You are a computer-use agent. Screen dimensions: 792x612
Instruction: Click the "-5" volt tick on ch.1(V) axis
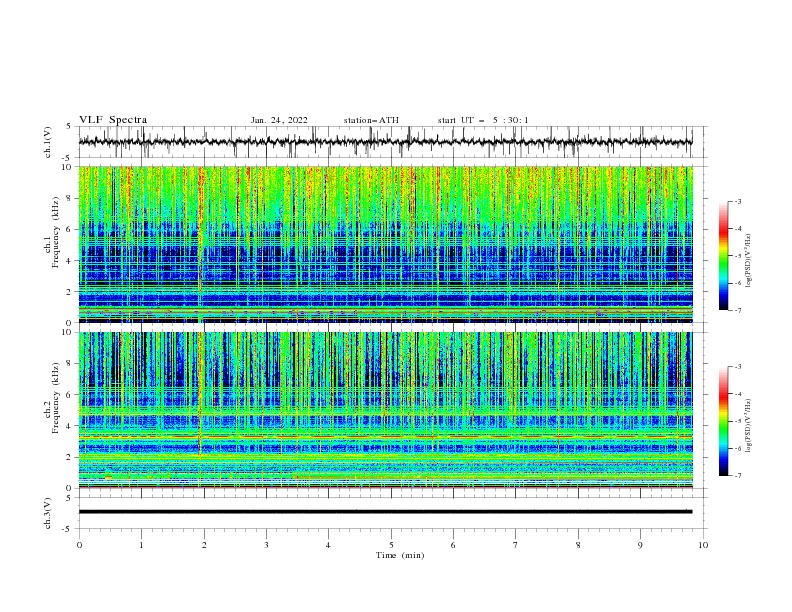coord(68,158)
